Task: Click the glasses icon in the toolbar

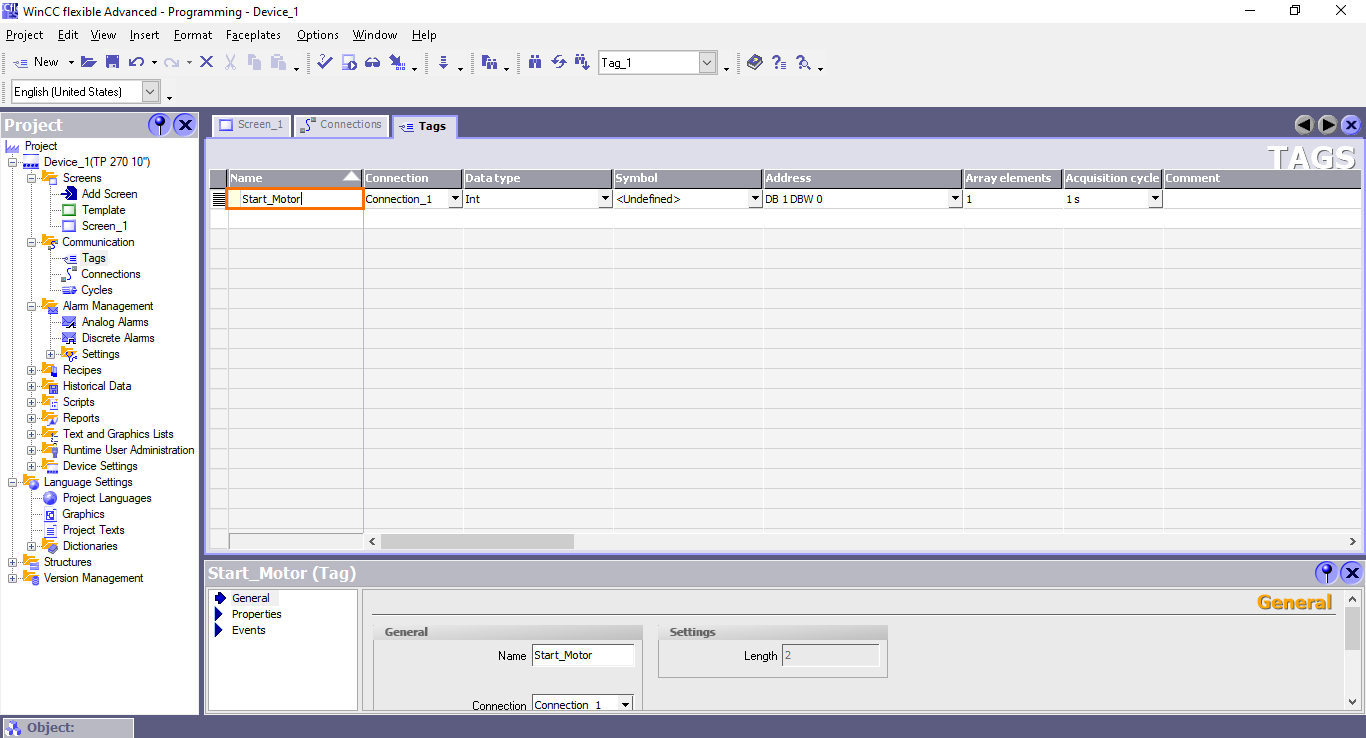Action: click(x=372, y=62)
